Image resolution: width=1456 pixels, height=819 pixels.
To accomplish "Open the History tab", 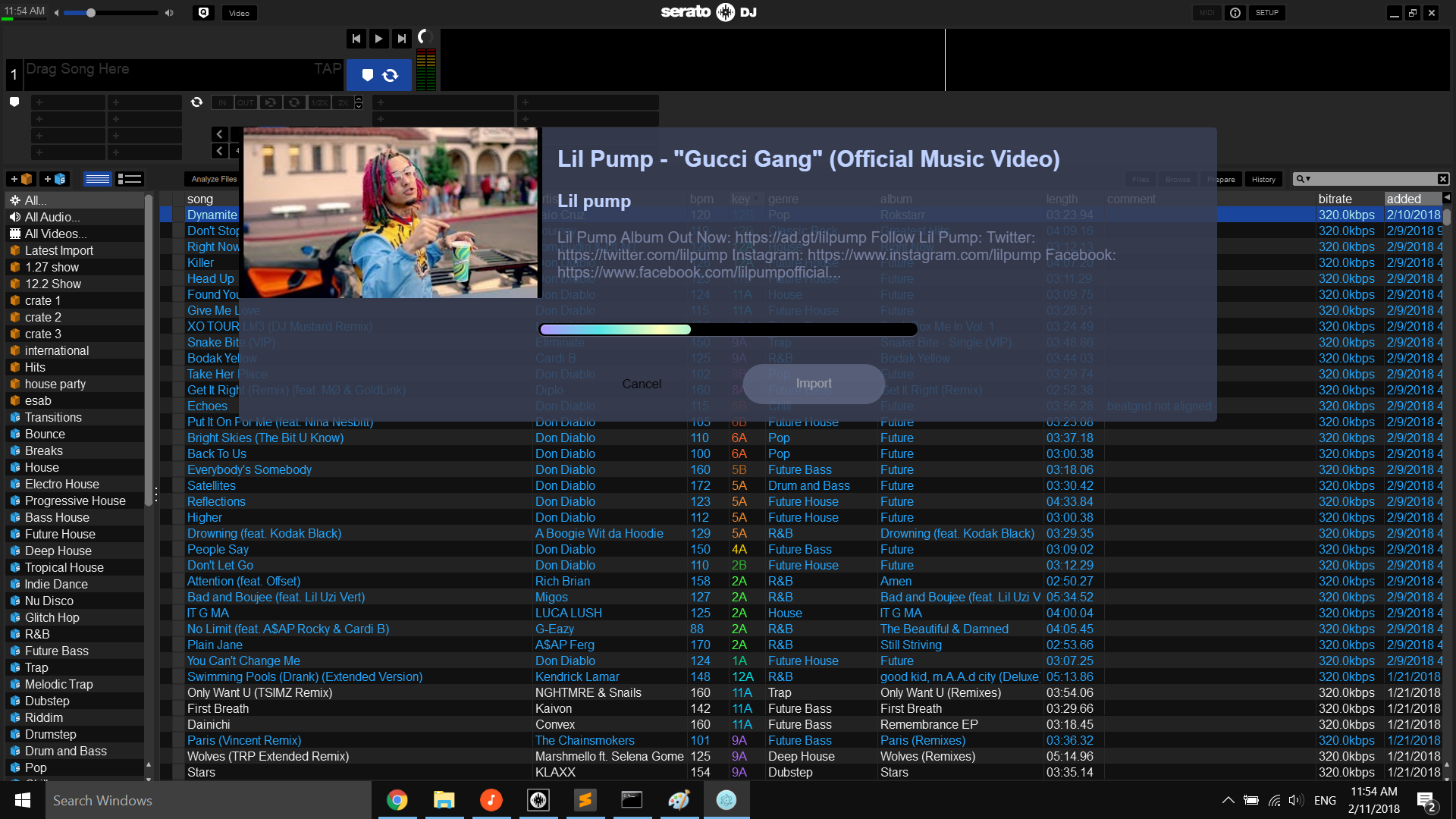I will pyautogui.click(x=1263, y=180).
